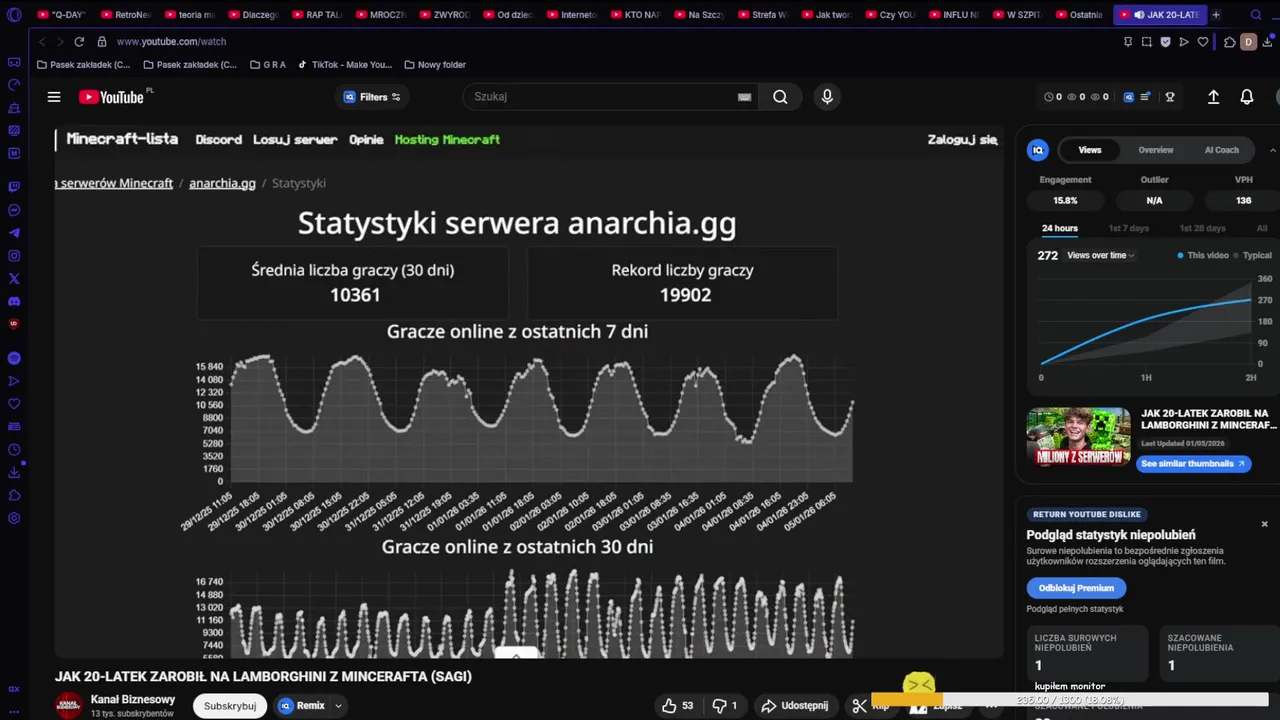Collapse the vidIQ panel with the chevron
Viewport: 1280px width, 720px height.
(1272, 150)
